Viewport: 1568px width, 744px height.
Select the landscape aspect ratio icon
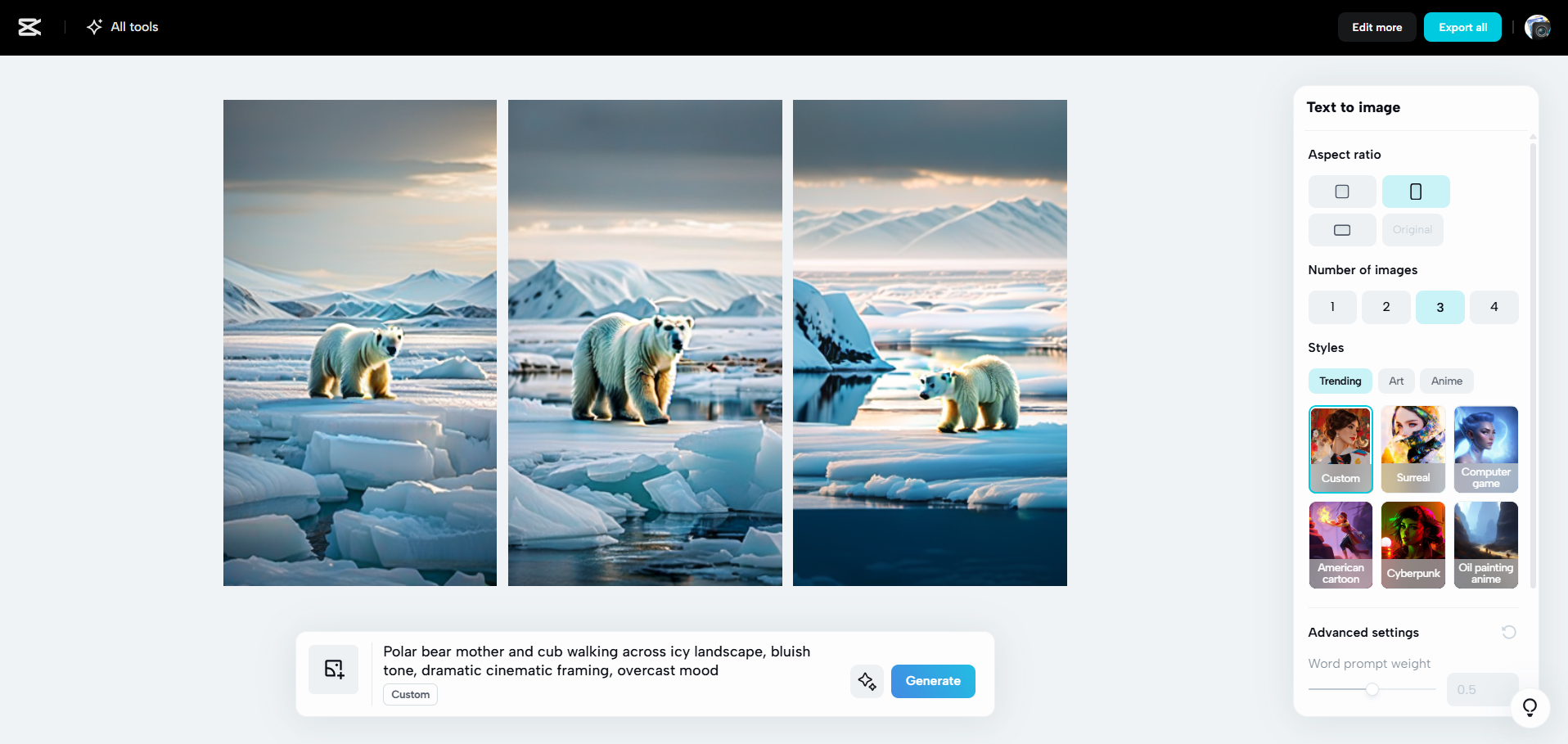[1341, 230]
